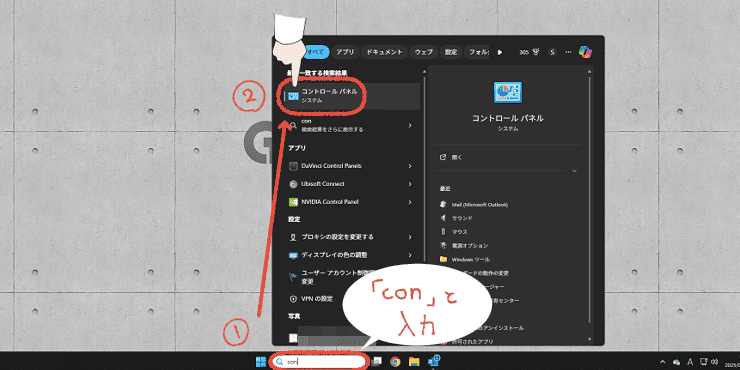Open Outlook from the taskbar
Screen dimensions: 740x370
pyautogui.click(x=434, y=361)
